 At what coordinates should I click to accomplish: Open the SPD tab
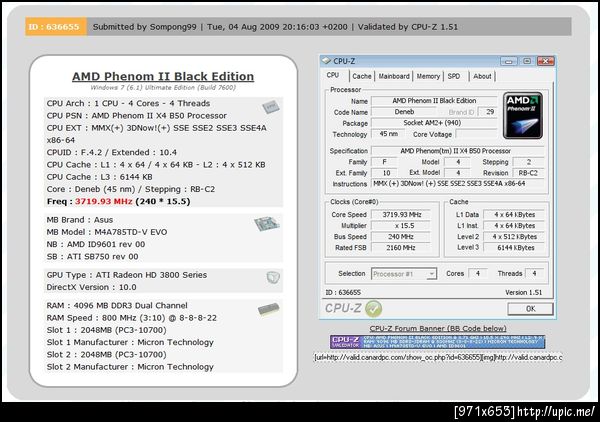click(x=454, y=76)
